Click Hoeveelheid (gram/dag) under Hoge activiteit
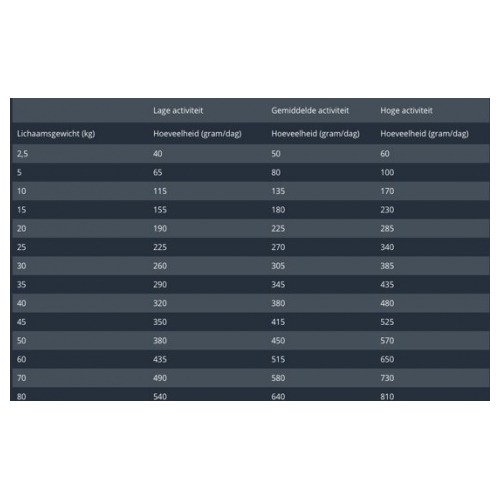 click(x=424, y=134)
